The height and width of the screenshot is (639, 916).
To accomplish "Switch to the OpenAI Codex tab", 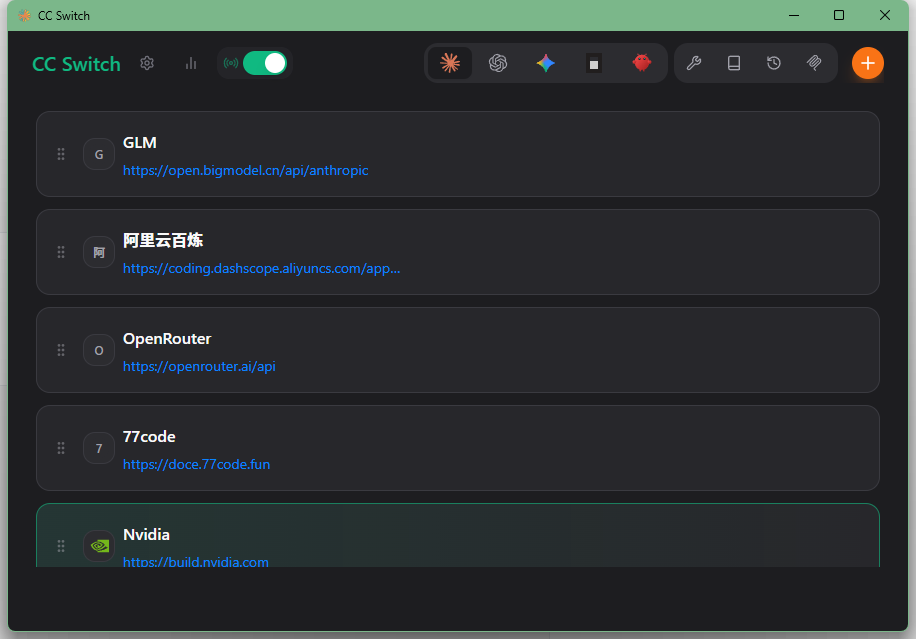I will [x=498, y=63].
